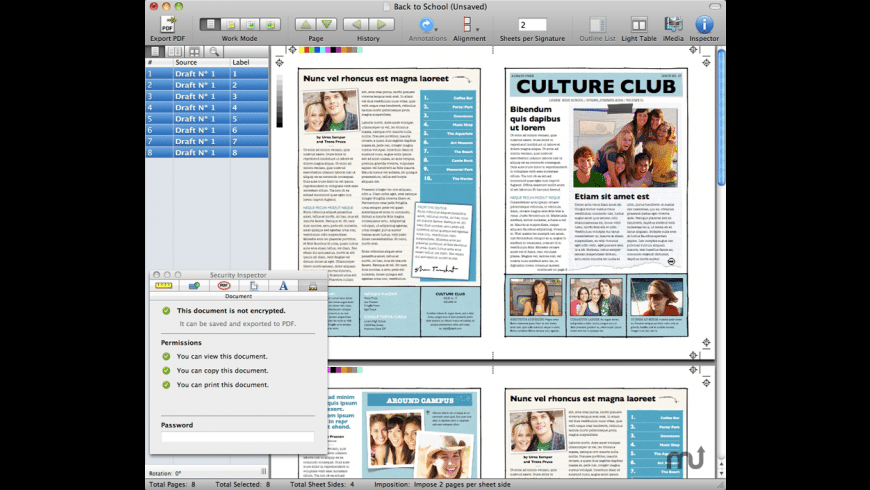Switch sidebar to two-page spread view
Image resolution: width=870 pixels, height=490 pixels.
point(175,52)
